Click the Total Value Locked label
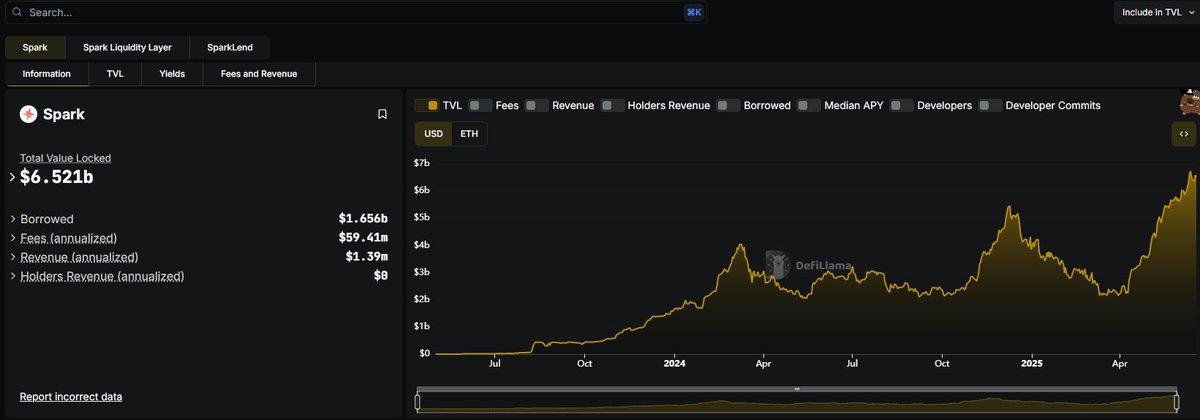The width and height of the screenshot is (1200, 420). point(65,158)
